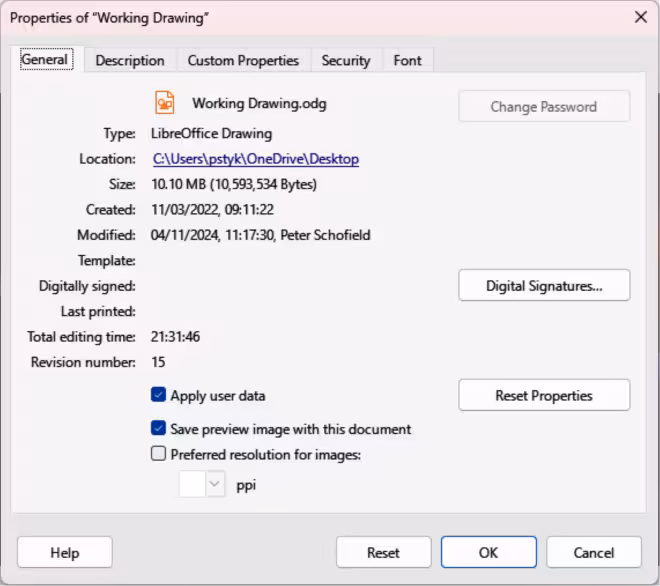Click the type value LibreOffice Drawing
Viewport: 660px width, 586px height.
tap(211, 133)
